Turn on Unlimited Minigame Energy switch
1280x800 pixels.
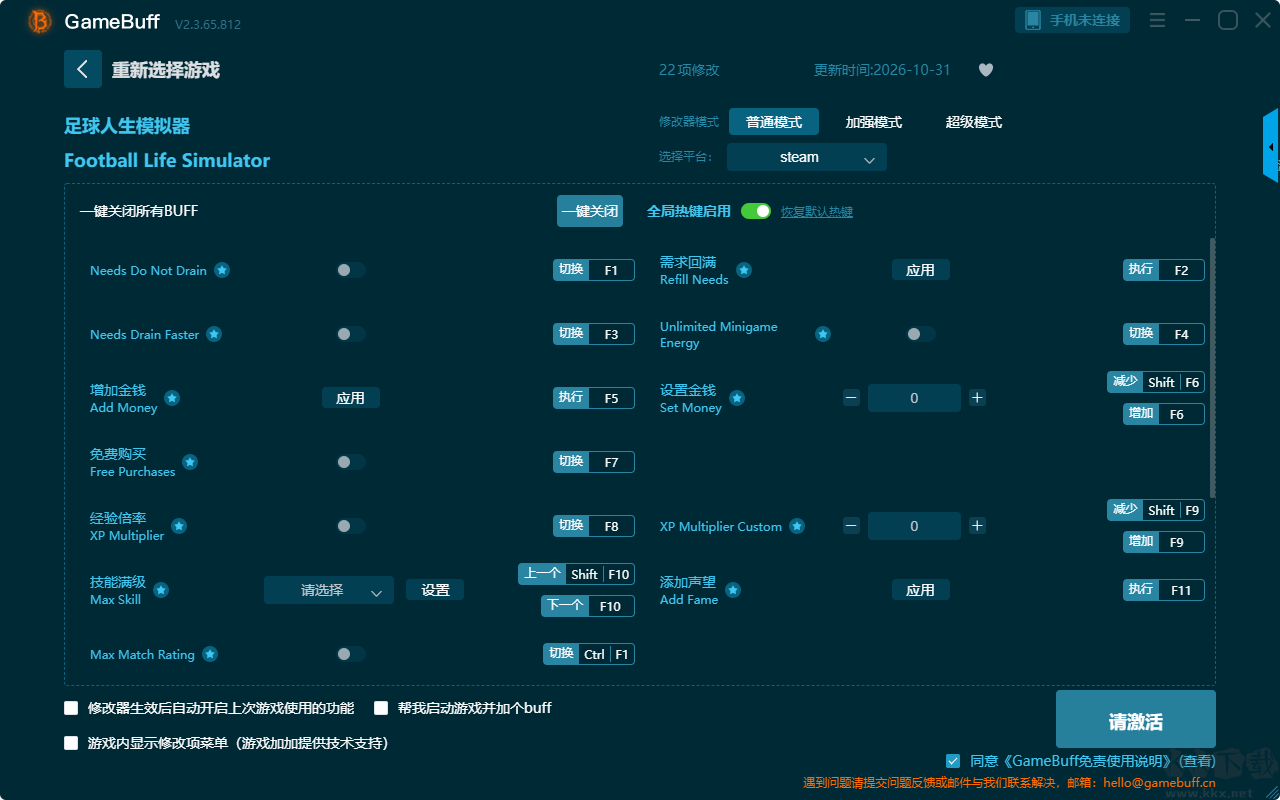coord(920,334)
